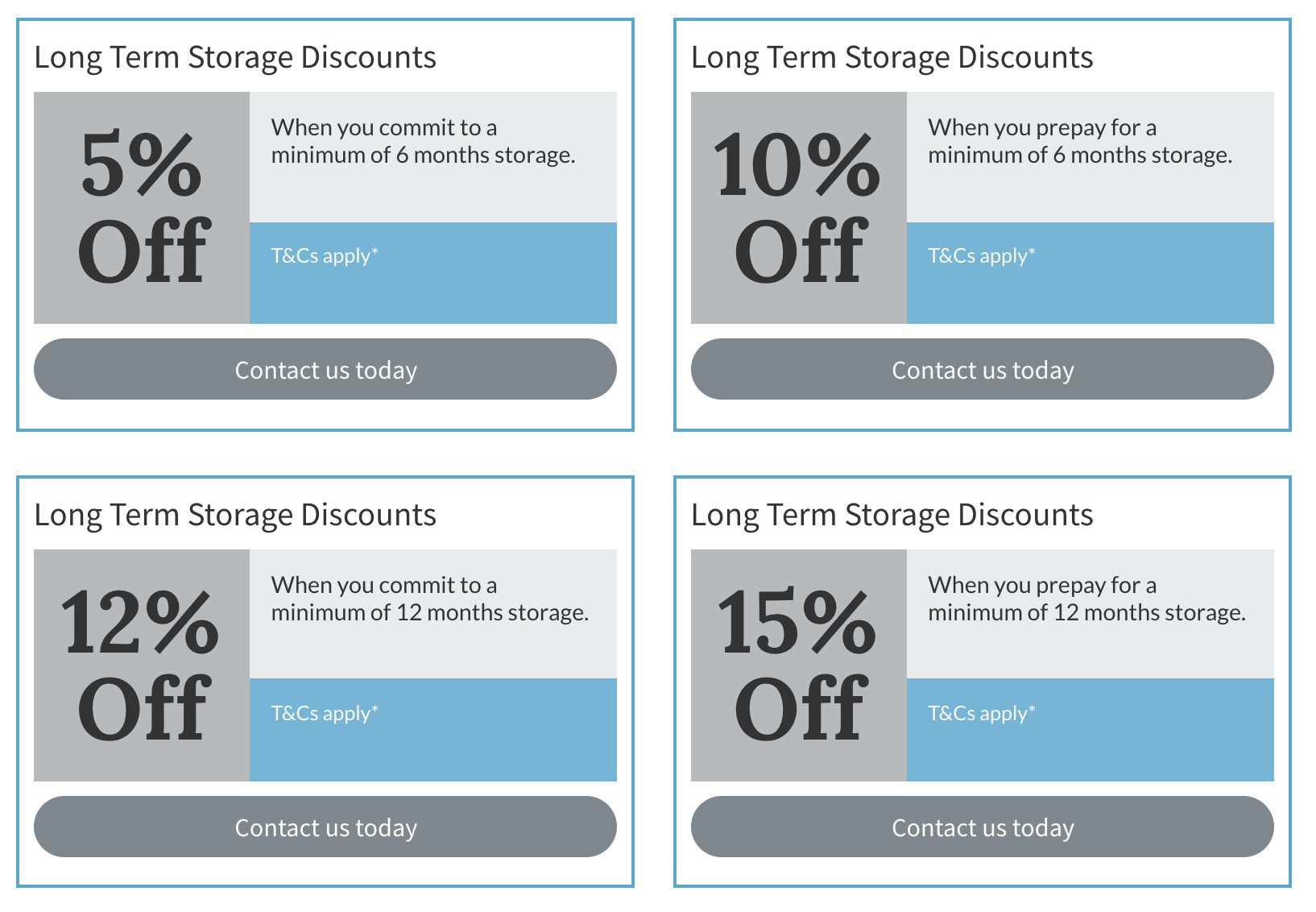Viewport: 1316px width, 912px height.
Task: Select the 5% Off discount badge
Action: (142, 208)
